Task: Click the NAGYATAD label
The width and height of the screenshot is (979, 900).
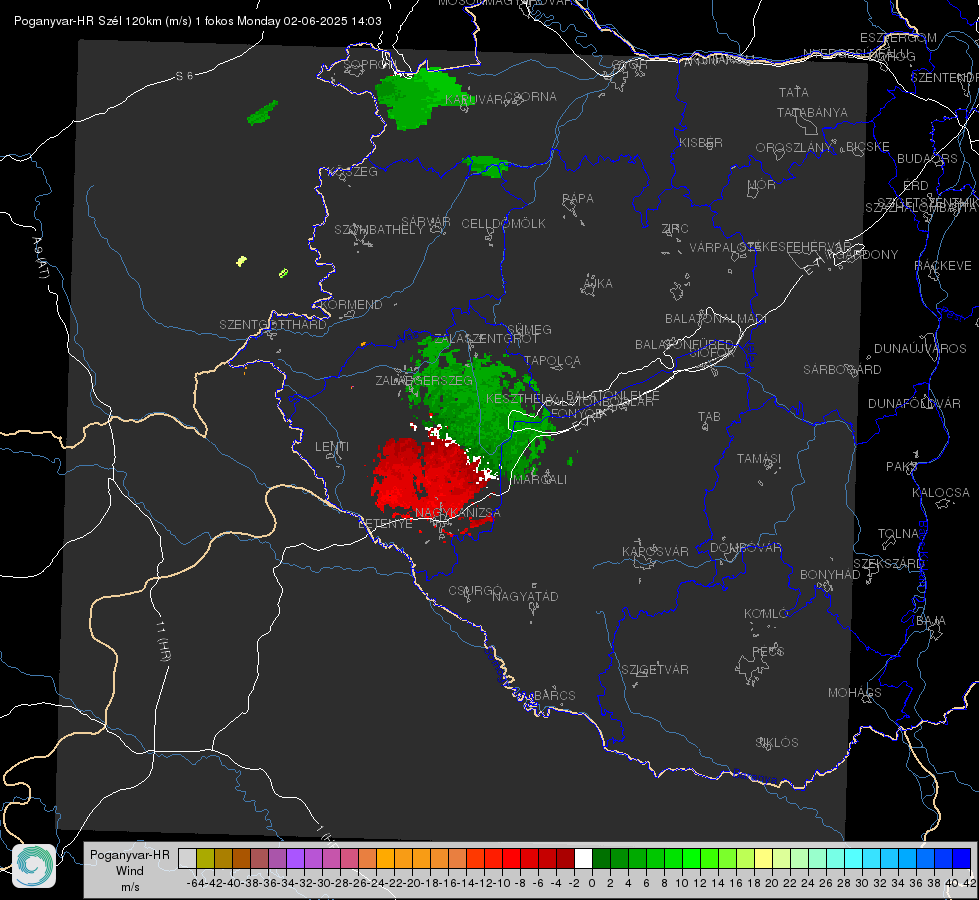Action: pyautogui.click(x=525, y=596)
